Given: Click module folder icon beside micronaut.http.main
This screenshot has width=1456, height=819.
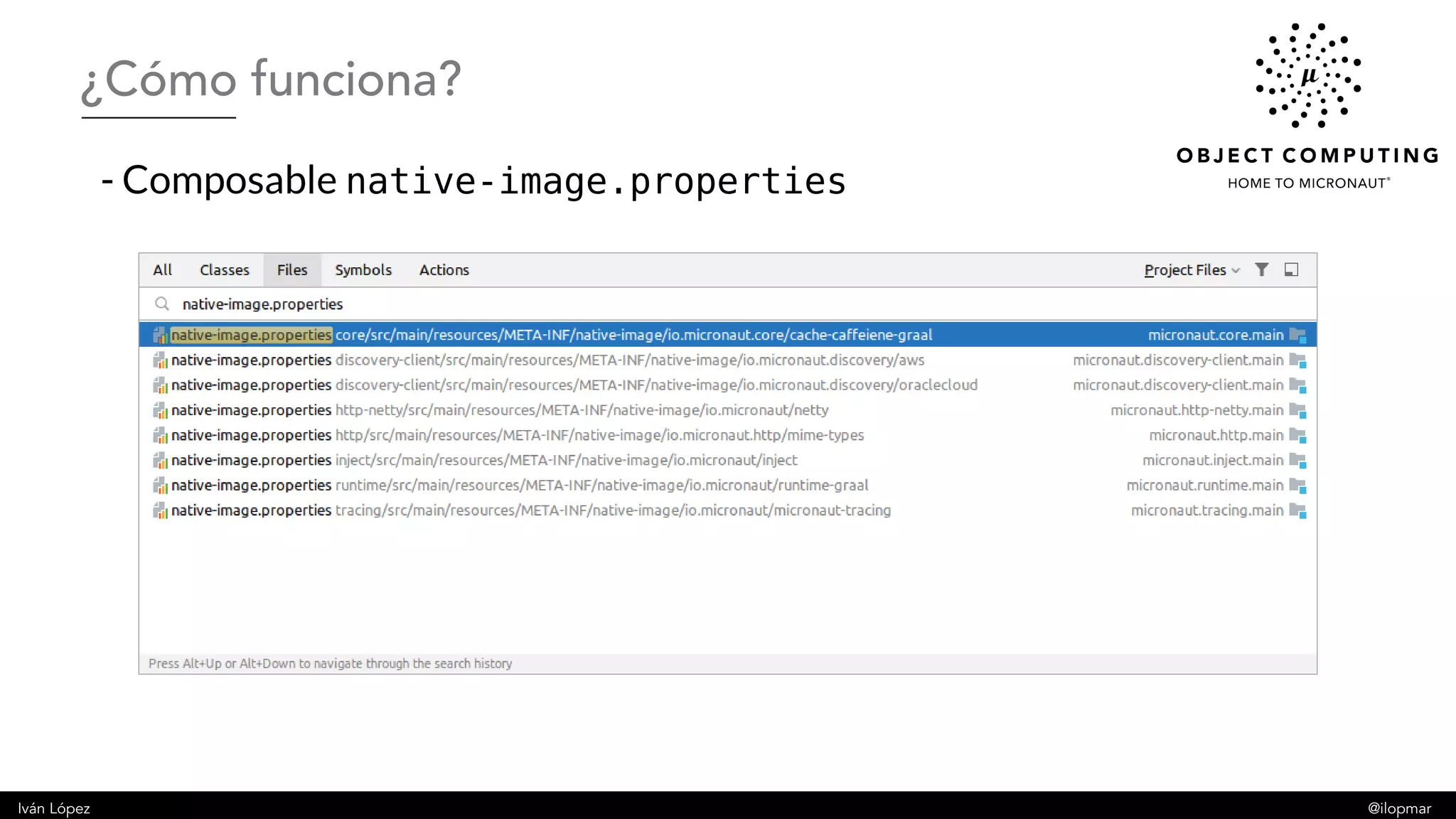Looking at the screenshot, I should [x=1298, y=435].
